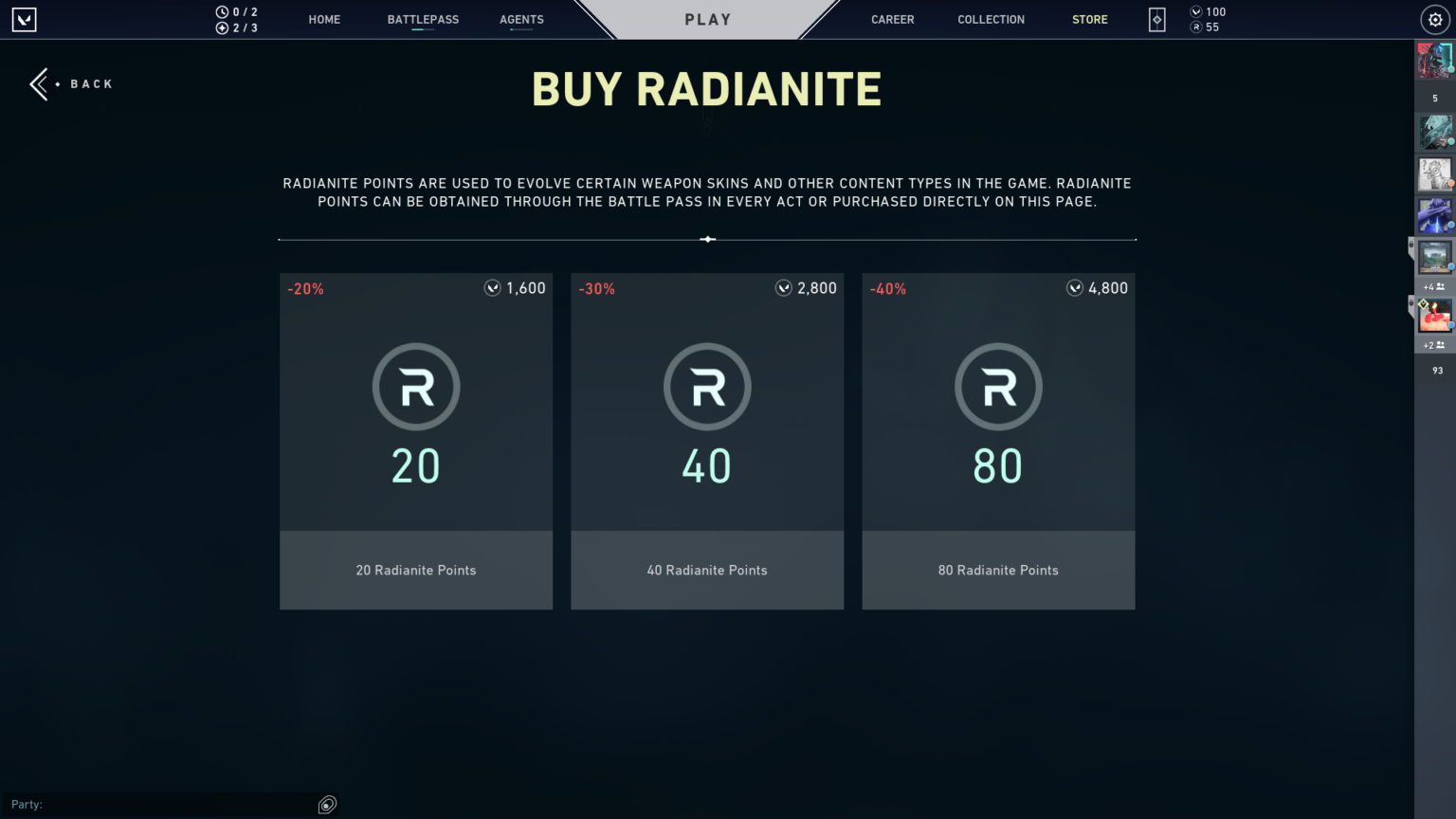This screenshot has height=819, width=1456.
Task: Click the Radianite R icon above 20
Action: (x=416, y=387)
